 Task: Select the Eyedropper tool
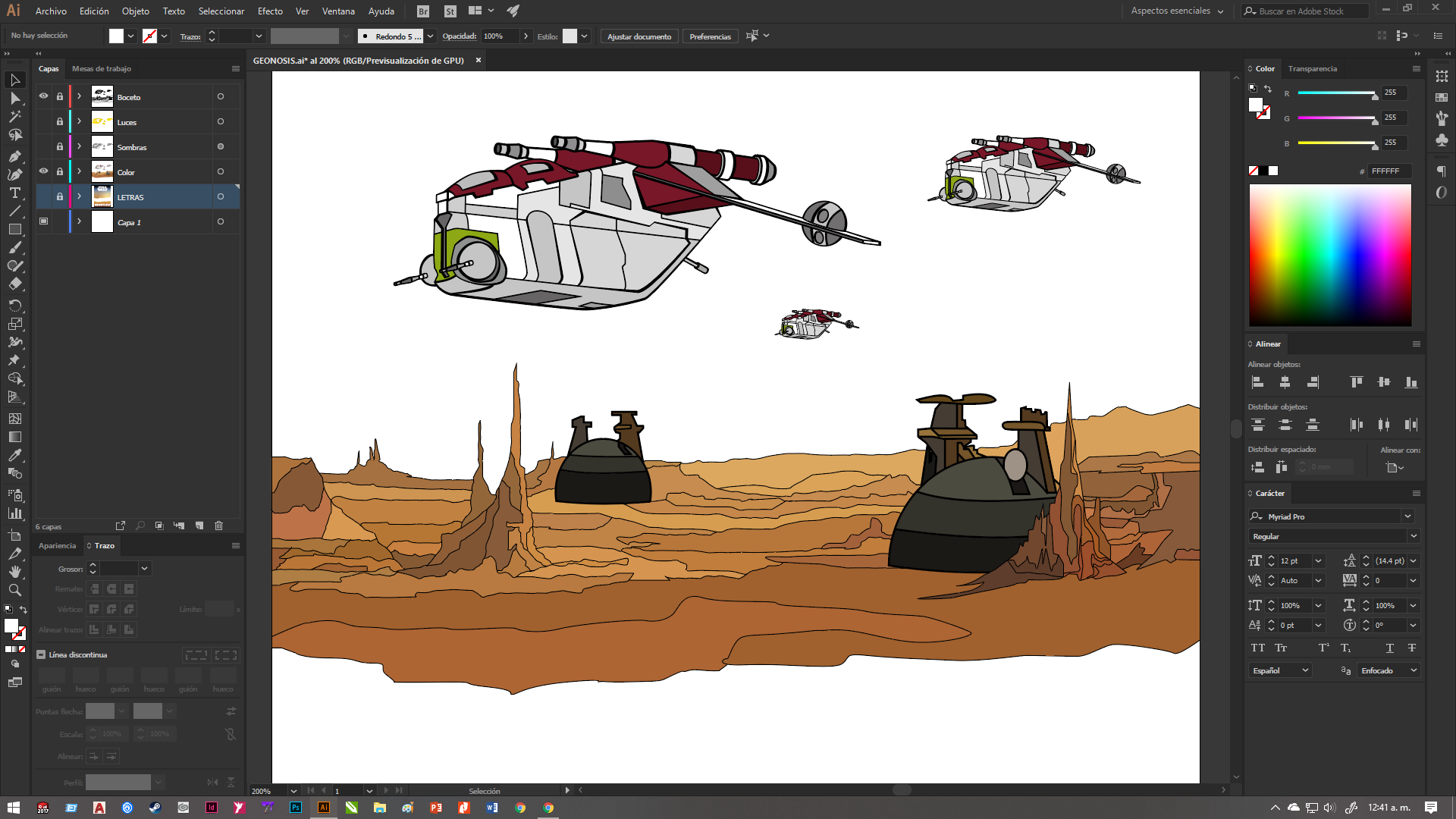(x=14, y=455)
